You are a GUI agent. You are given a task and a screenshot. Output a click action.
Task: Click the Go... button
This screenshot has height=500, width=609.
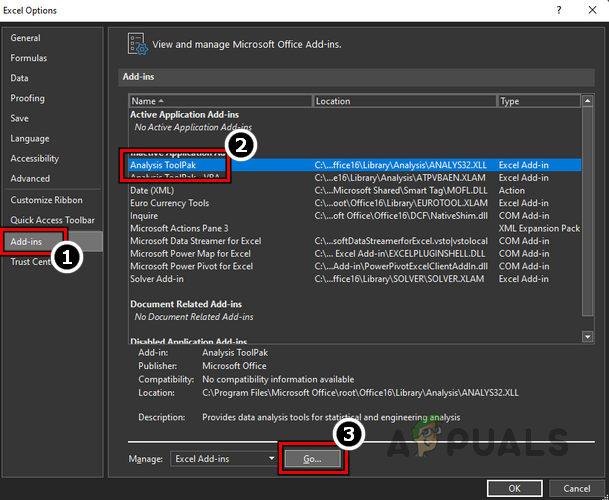(x=313, y=459)
